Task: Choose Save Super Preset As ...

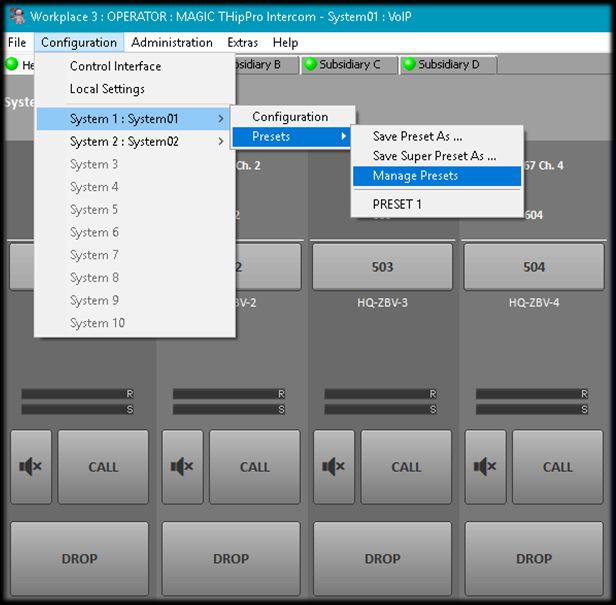Action: coord(437,156)
